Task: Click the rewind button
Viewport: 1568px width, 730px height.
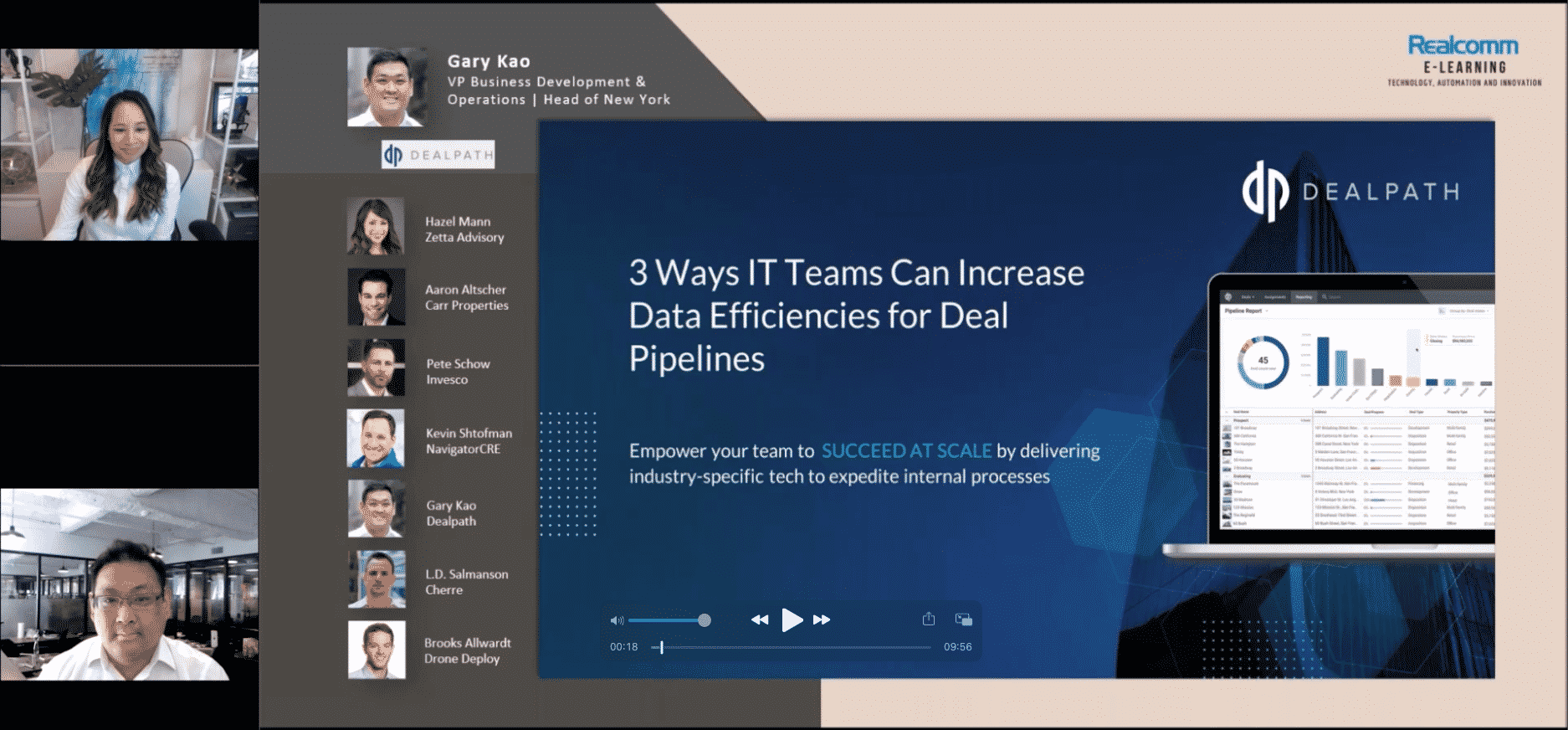Action: coord(759,619)
